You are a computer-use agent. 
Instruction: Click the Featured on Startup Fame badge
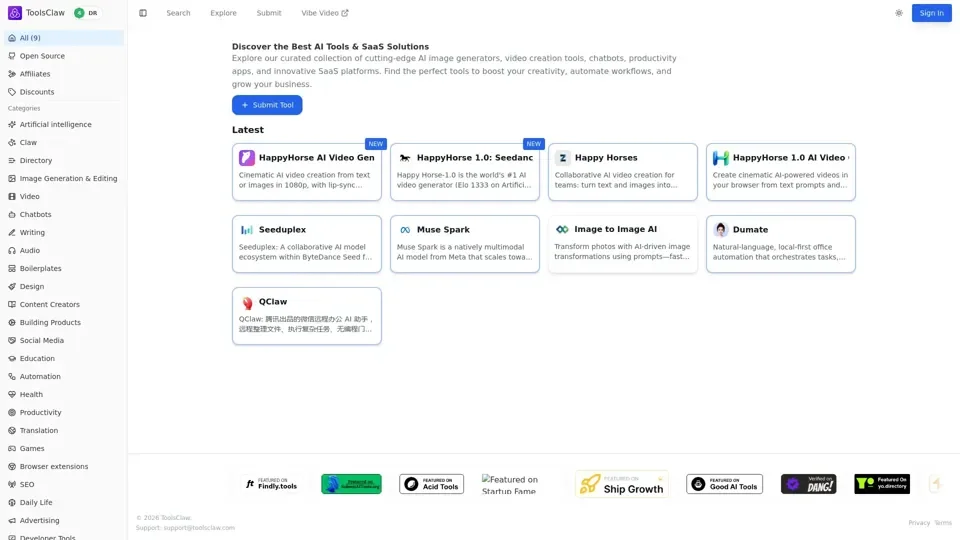[512, 484]
